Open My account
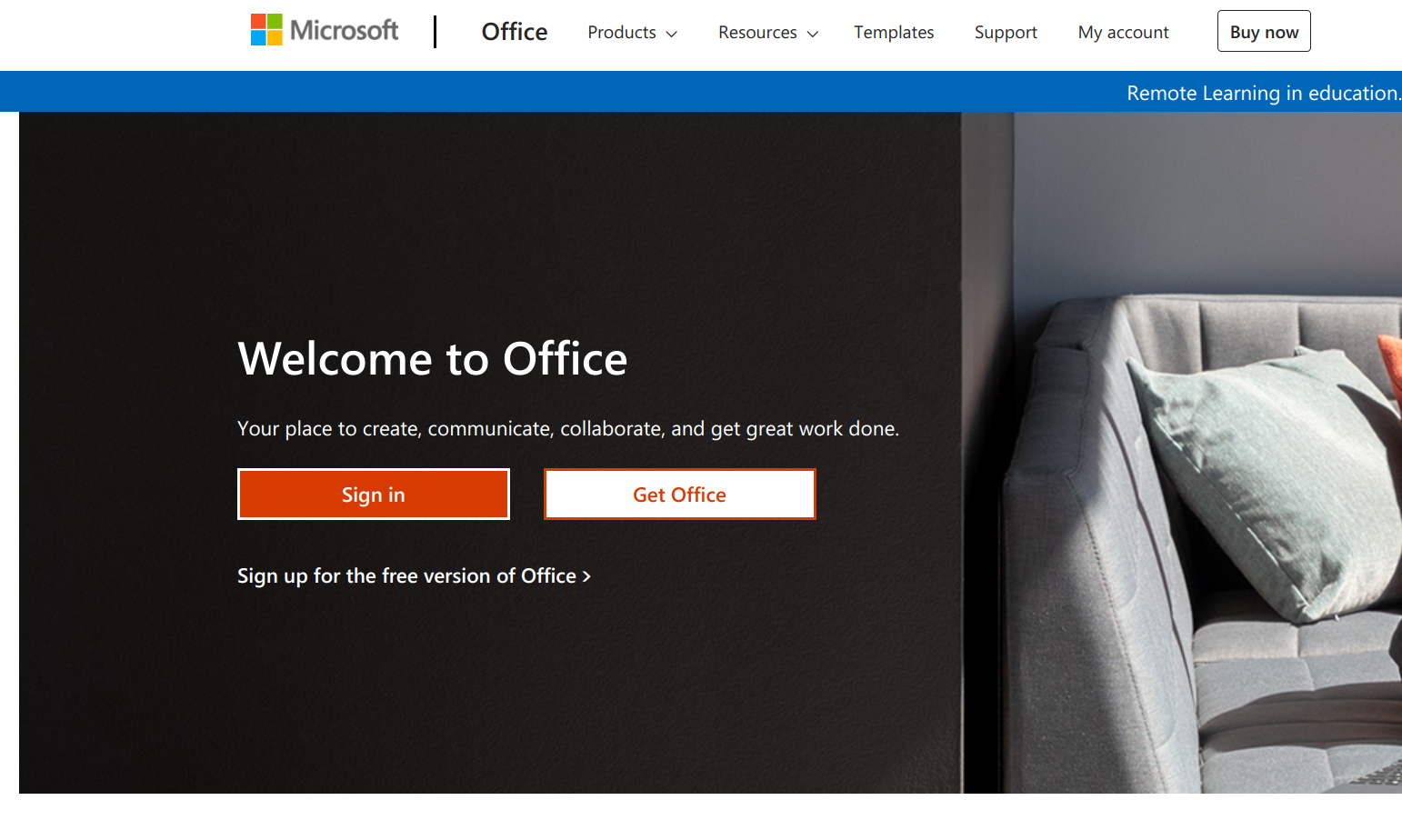 pyautogui.click(x=1124, y=33)
